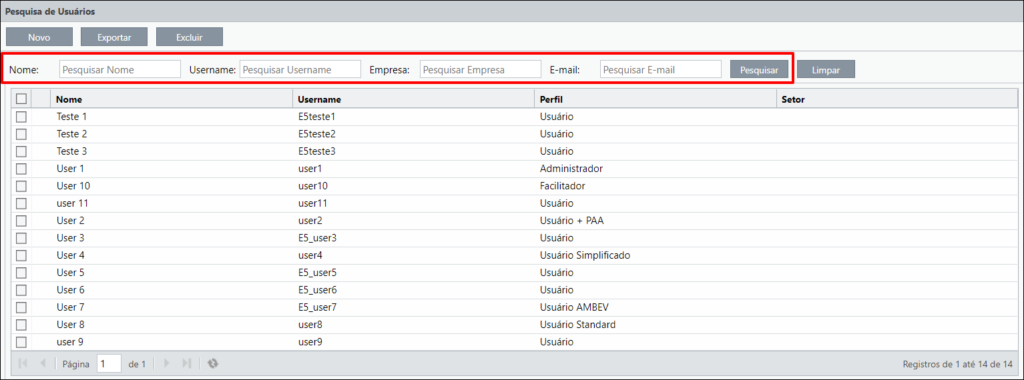The height and width of the screenshot is (380, 1024).
Task: Check the box for Teste 1 row
Action: tap(22, 117)
